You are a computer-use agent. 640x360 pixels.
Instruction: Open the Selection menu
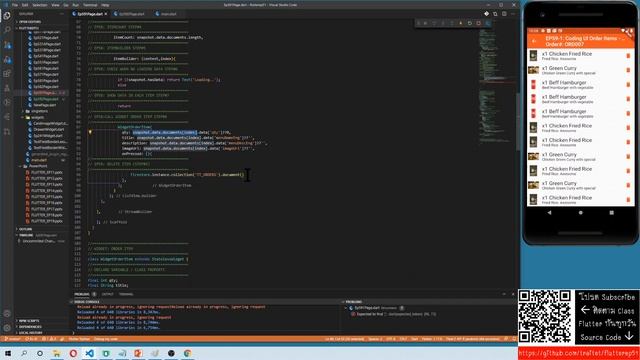pos(40,5)
